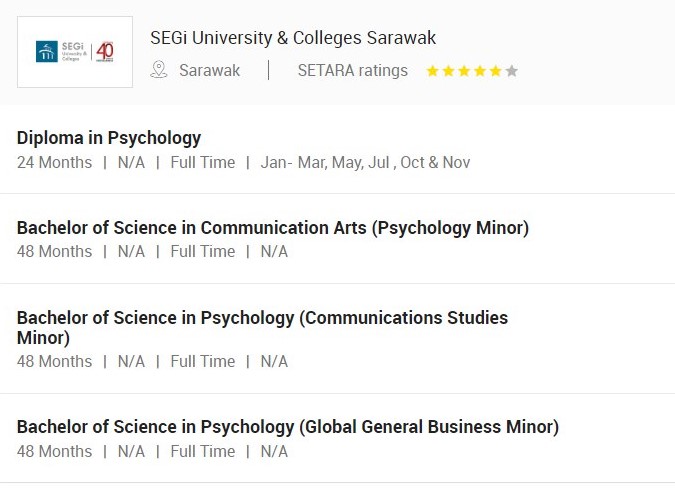Click the red 40 anniversary emblem in logo
The width and height of the screenshot is (675, 490).
(x=103, y=52)
